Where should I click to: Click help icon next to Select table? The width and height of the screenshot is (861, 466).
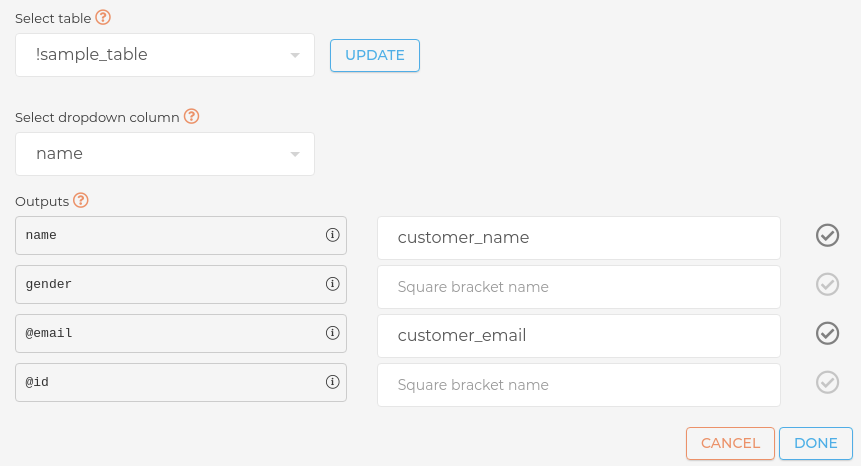pos(102,18)
